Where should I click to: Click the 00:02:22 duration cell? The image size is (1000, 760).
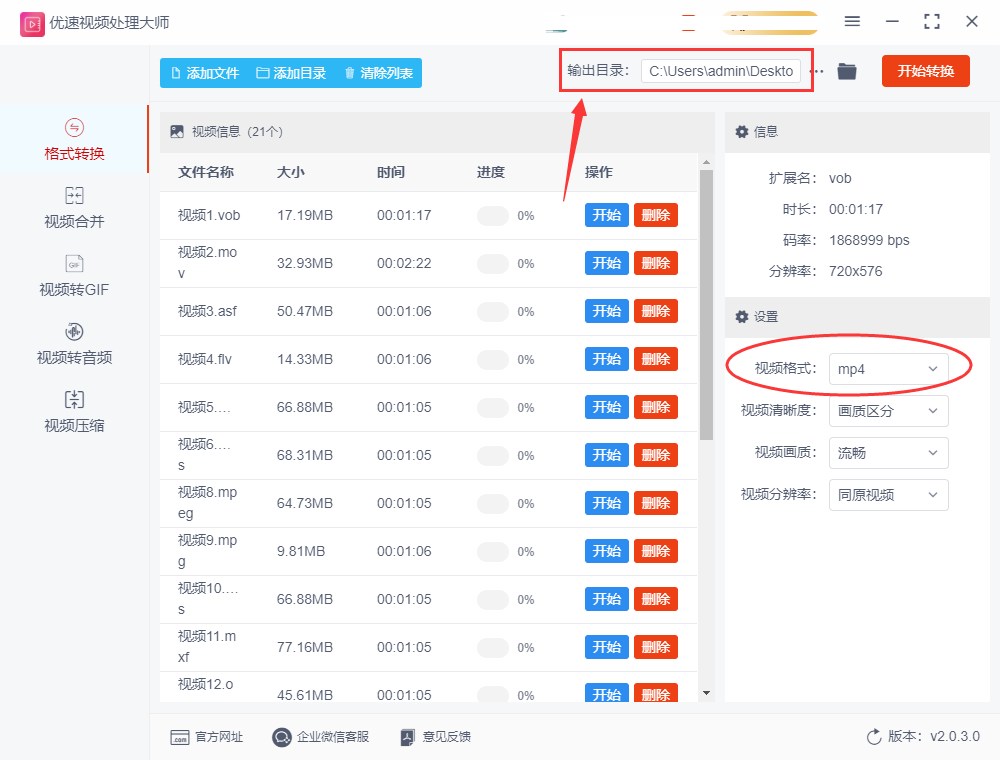(x=404, y=263)
